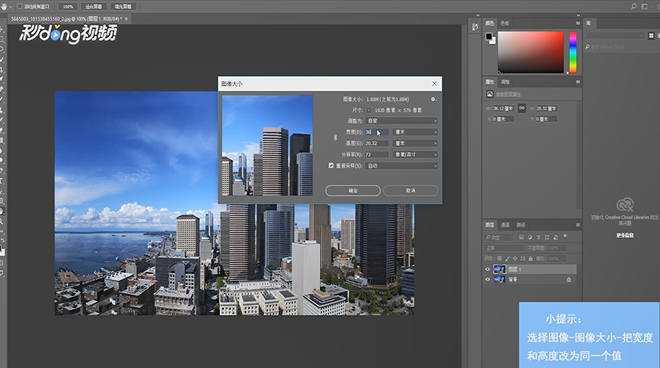The image size is (660, 368).
Task: Click the Properties height field showing 20.32 厘米
Action: click(x=546, y=109)
